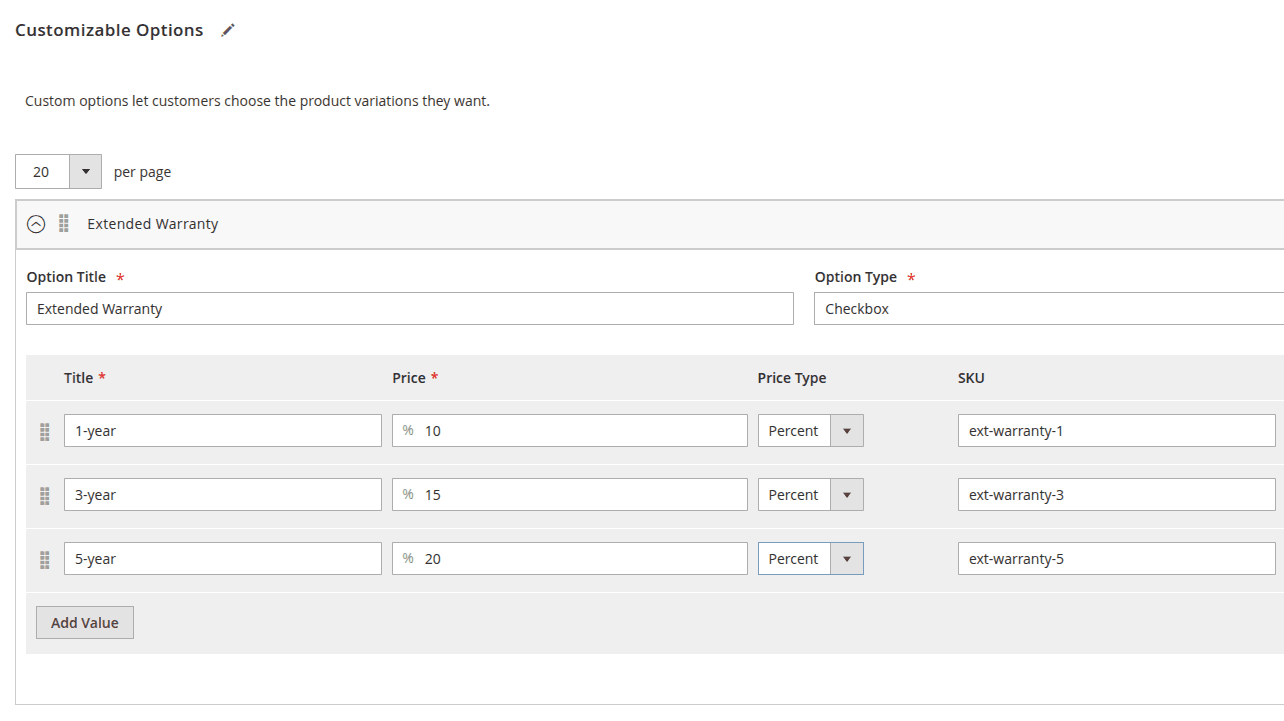Click the percent symbol in the 5-year price field
1284x721 pixels.
pos(407,558)
